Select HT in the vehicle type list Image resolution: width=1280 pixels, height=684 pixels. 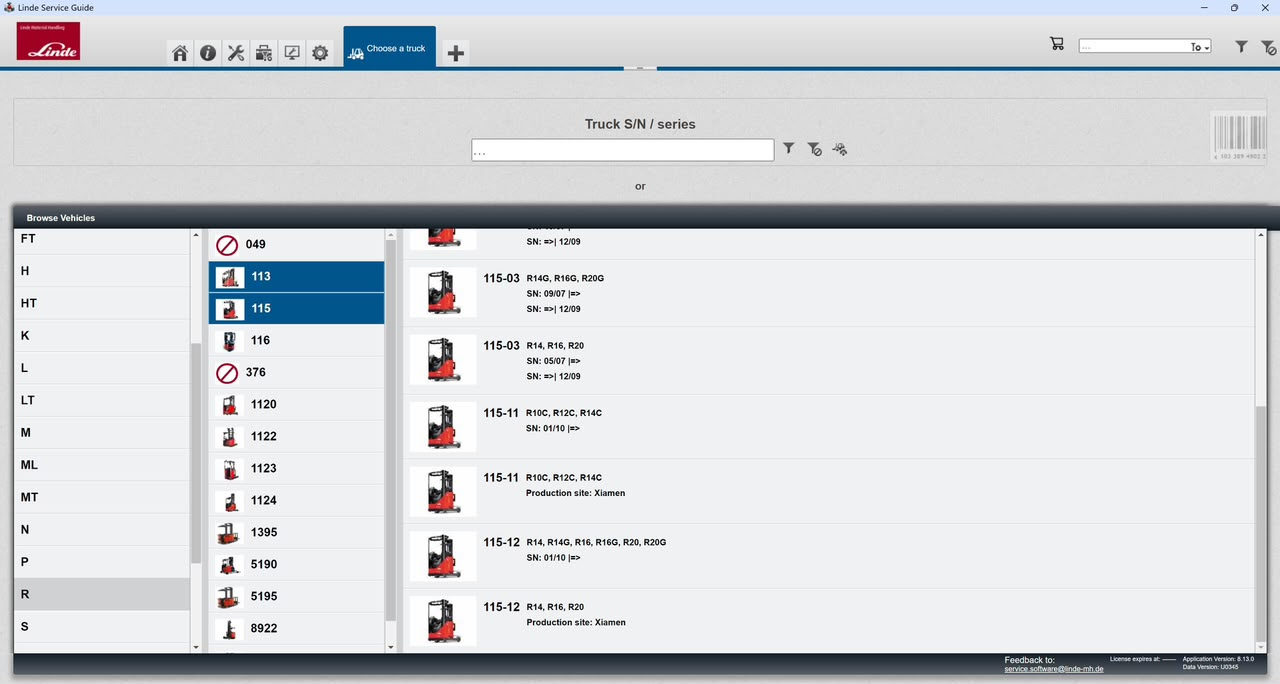pyautogui.click(x=102, y=303)
